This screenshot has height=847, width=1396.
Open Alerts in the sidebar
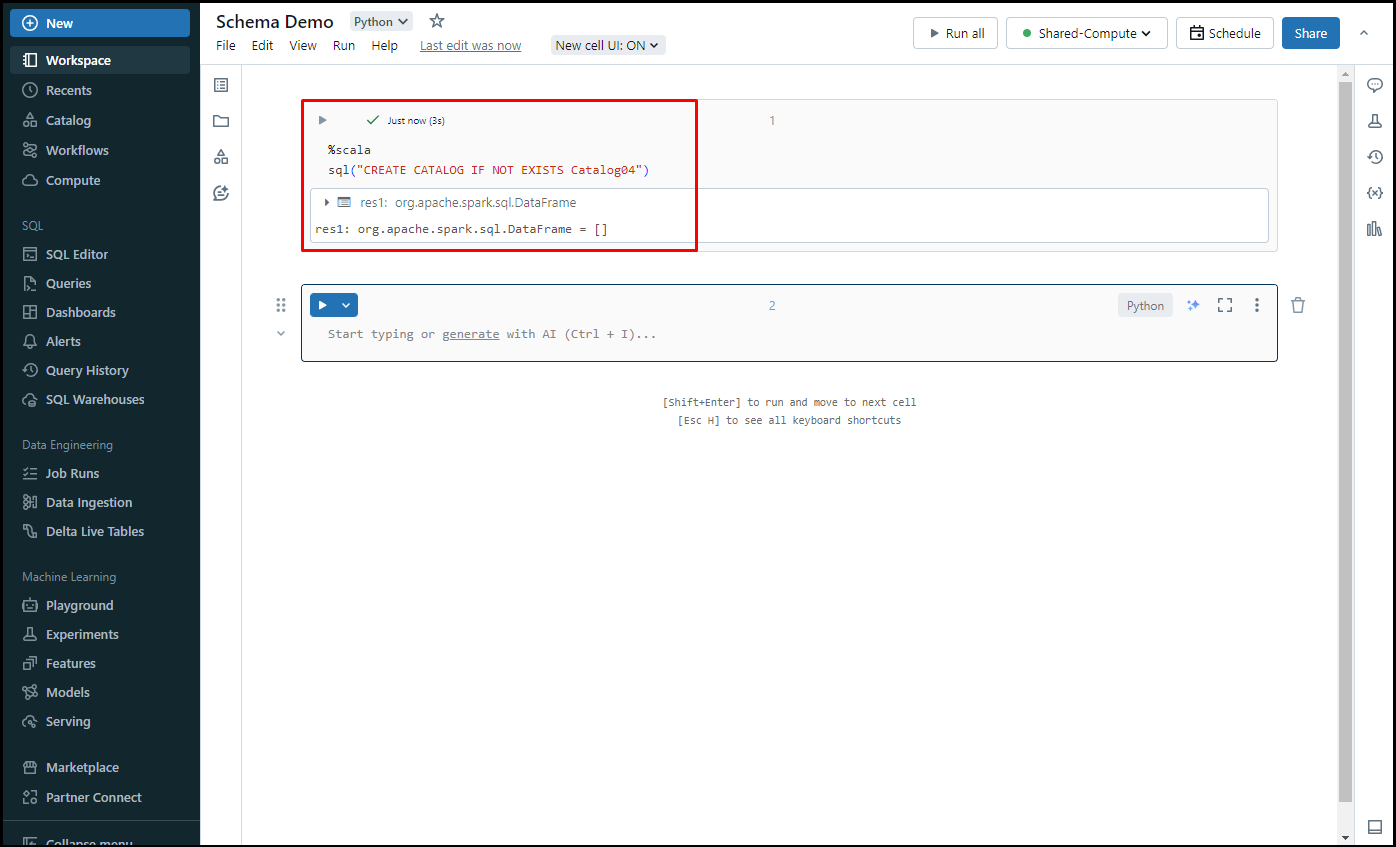pyautogui.click(x=100, y=341)
